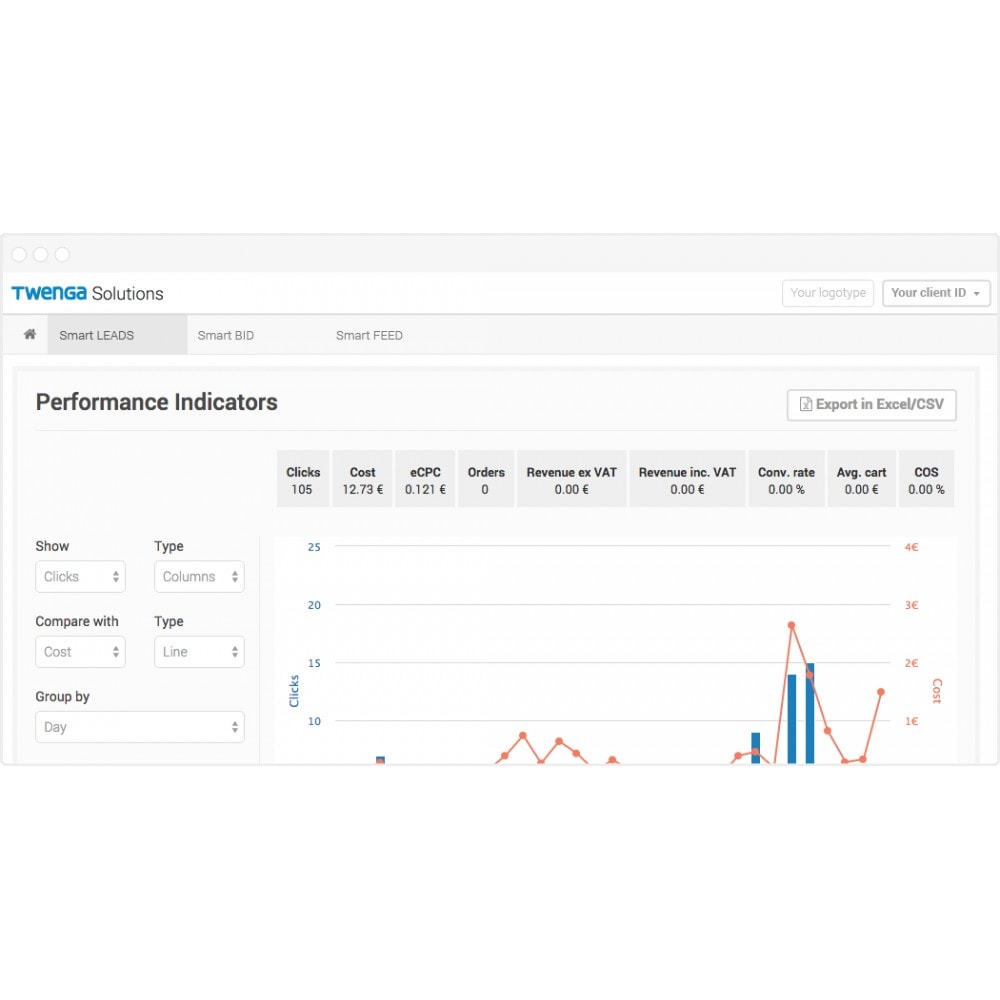This screenshot has height=1000, width=1000.
Task: Open the Smart LEADS tab
Action: point(117,335)
